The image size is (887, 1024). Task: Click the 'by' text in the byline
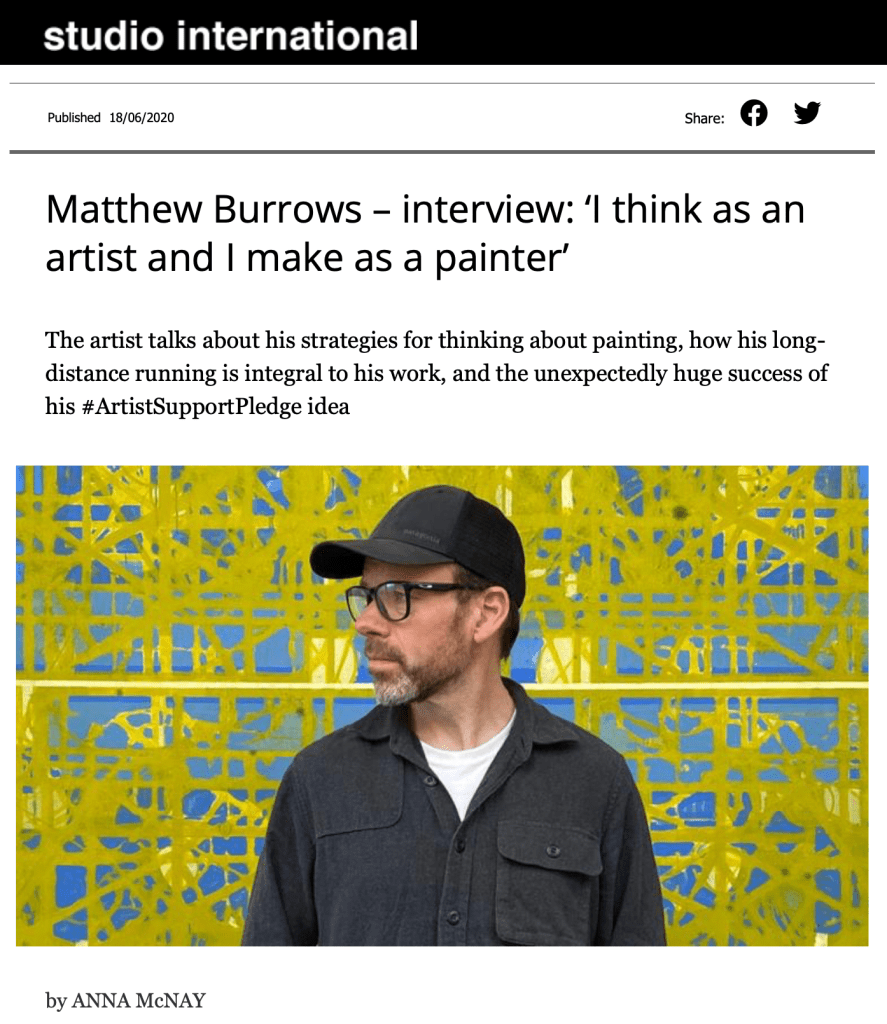click(56, 1001)
